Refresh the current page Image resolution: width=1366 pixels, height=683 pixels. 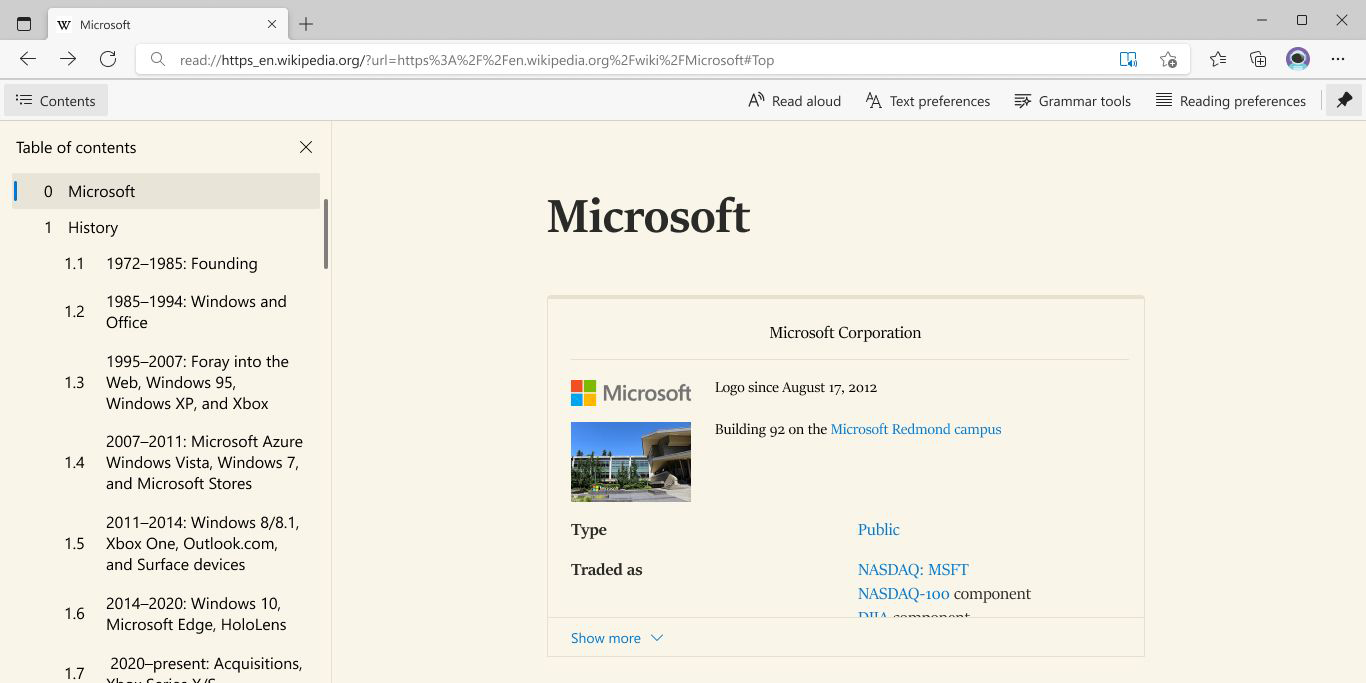click(x=108, y=59)
